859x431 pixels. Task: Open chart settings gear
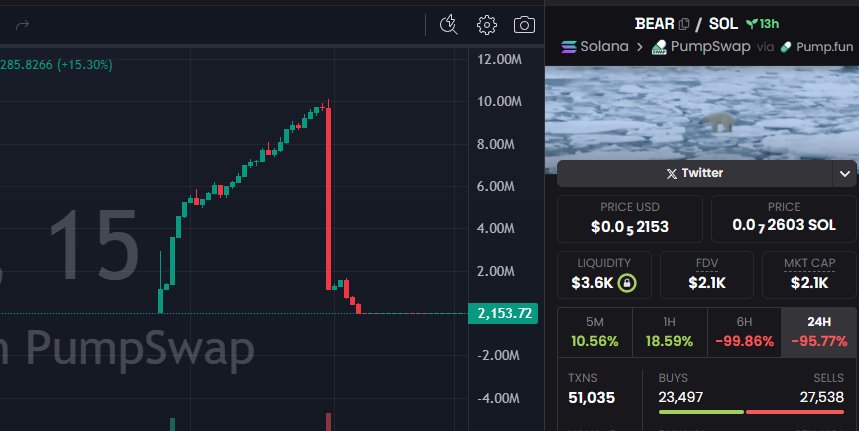(x=487, y=25)
